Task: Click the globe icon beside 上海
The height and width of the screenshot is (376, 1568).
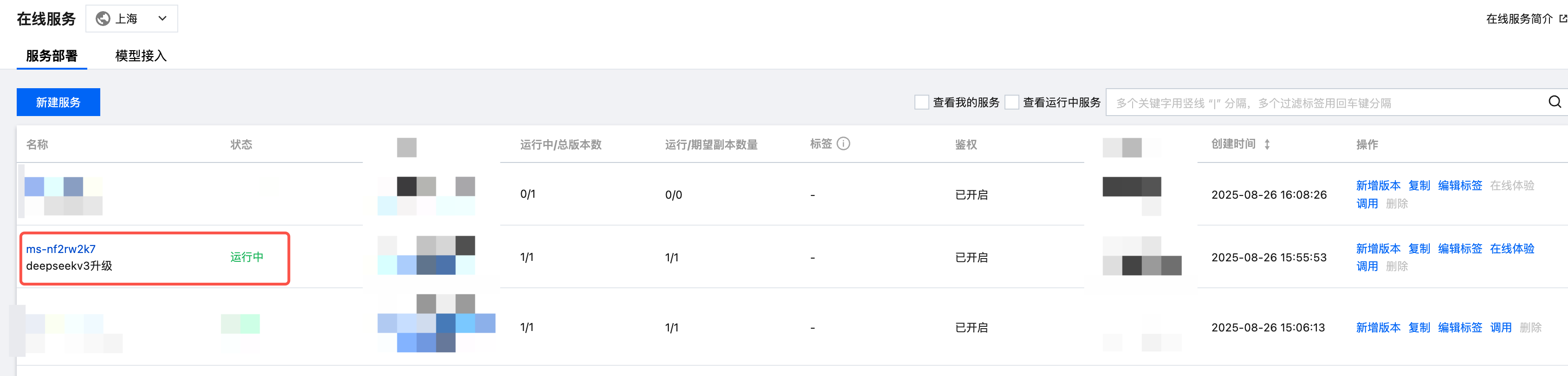Action: click(x=104, y=19)
